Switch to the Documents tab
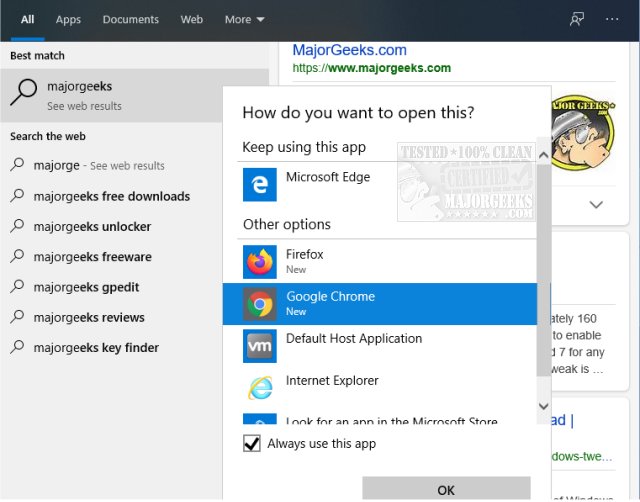Image resolution: width=640 pixels, height=502 pixels. 131,19
